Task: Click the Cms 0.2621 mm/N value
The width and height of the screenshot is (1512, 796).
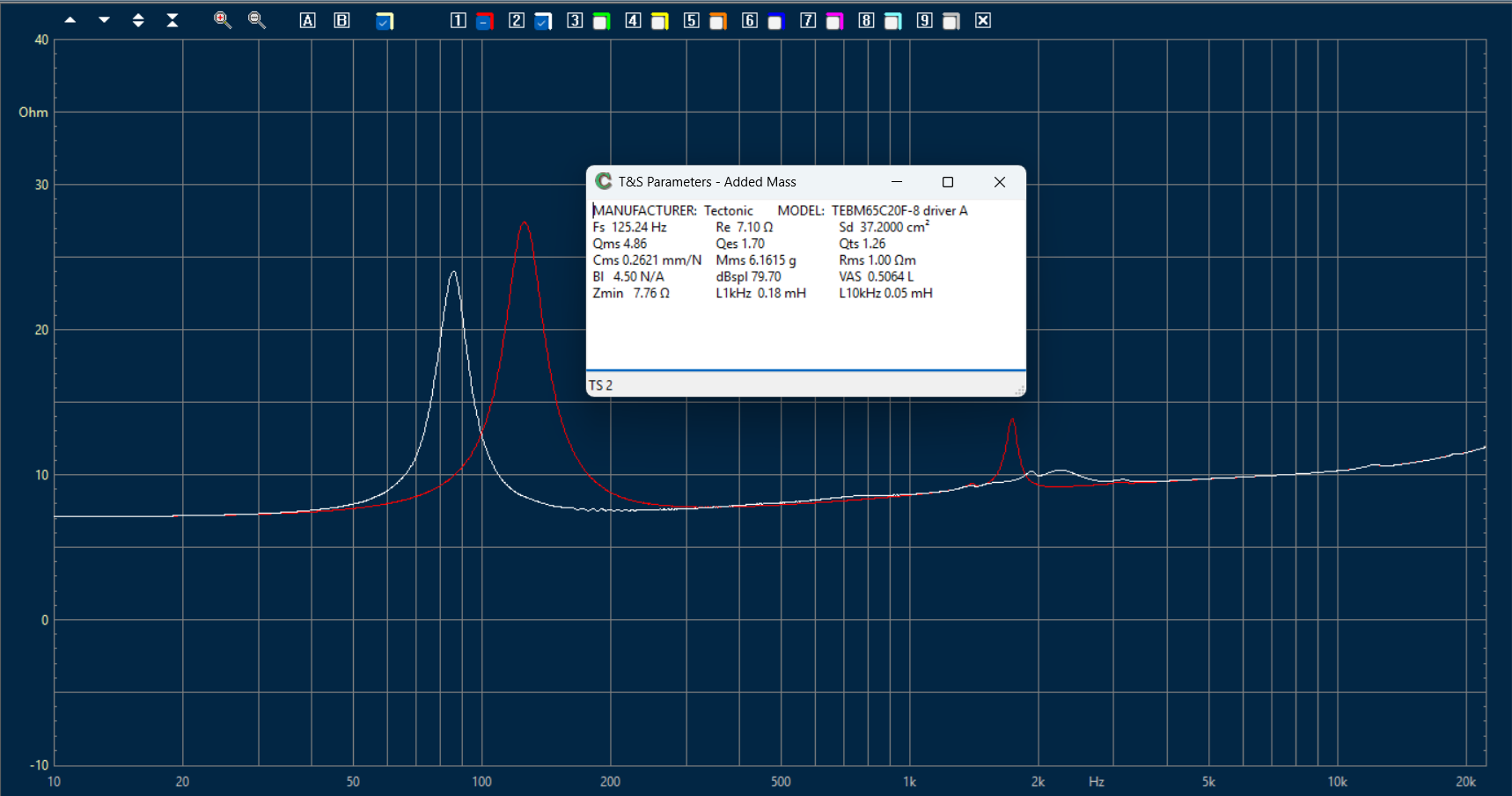Action: (647, 260)
